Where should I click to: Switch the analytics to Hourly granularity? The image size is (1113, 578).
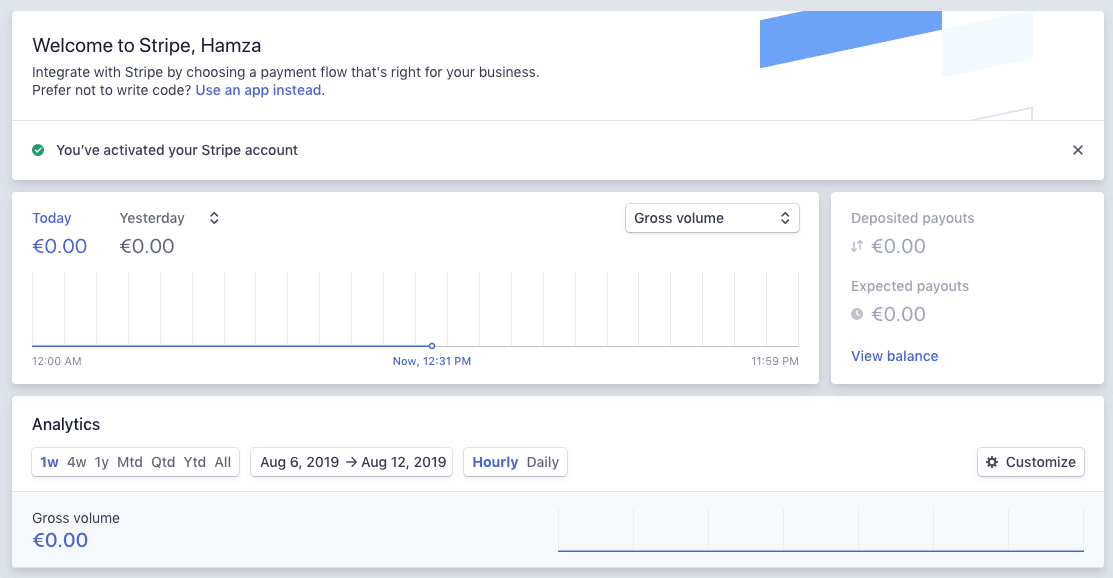pos(495,462)
